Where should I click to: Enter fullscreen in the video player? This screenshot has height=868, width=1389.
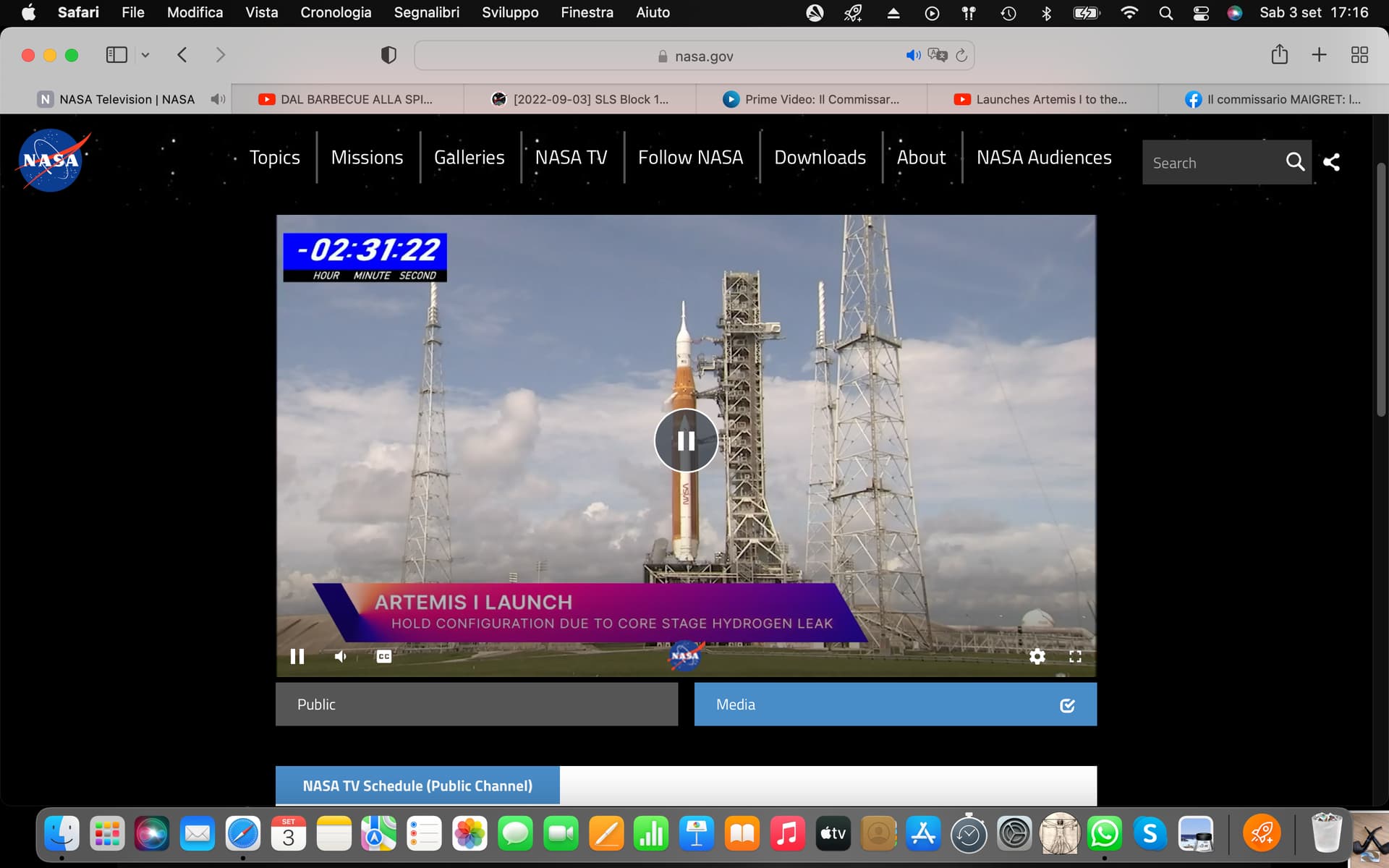click(1075, 656)
